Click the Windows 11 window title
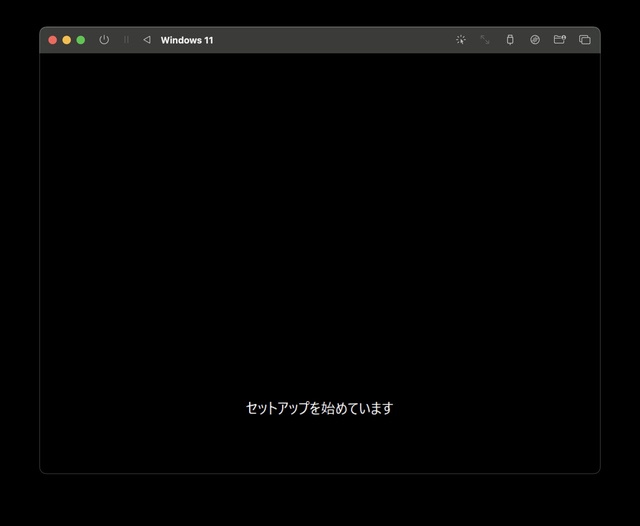 [187, 40]
